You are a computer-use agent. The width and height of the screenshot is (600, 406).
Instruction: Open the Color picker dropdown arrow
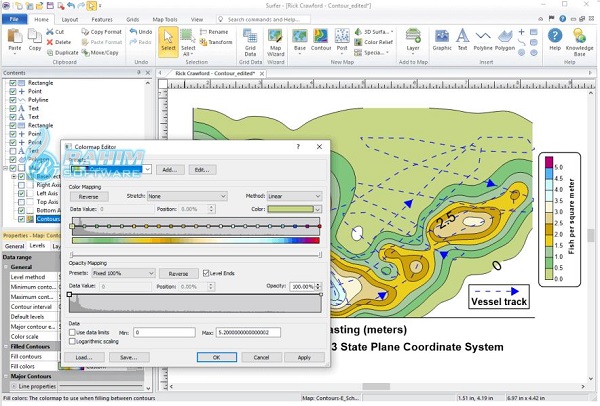tap(318, 209)
